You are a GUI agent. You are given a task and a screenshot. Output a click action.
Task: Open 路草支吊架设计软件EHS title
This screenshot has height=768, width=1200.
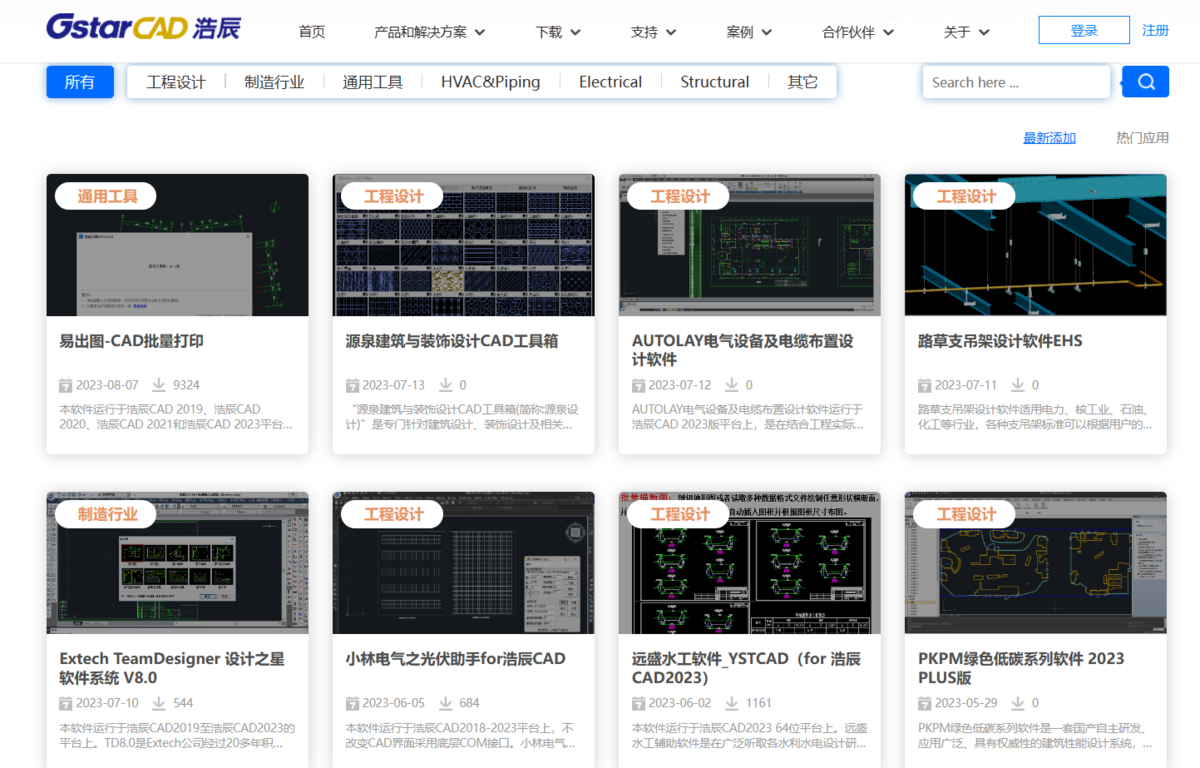click(x=1000, y=341)
